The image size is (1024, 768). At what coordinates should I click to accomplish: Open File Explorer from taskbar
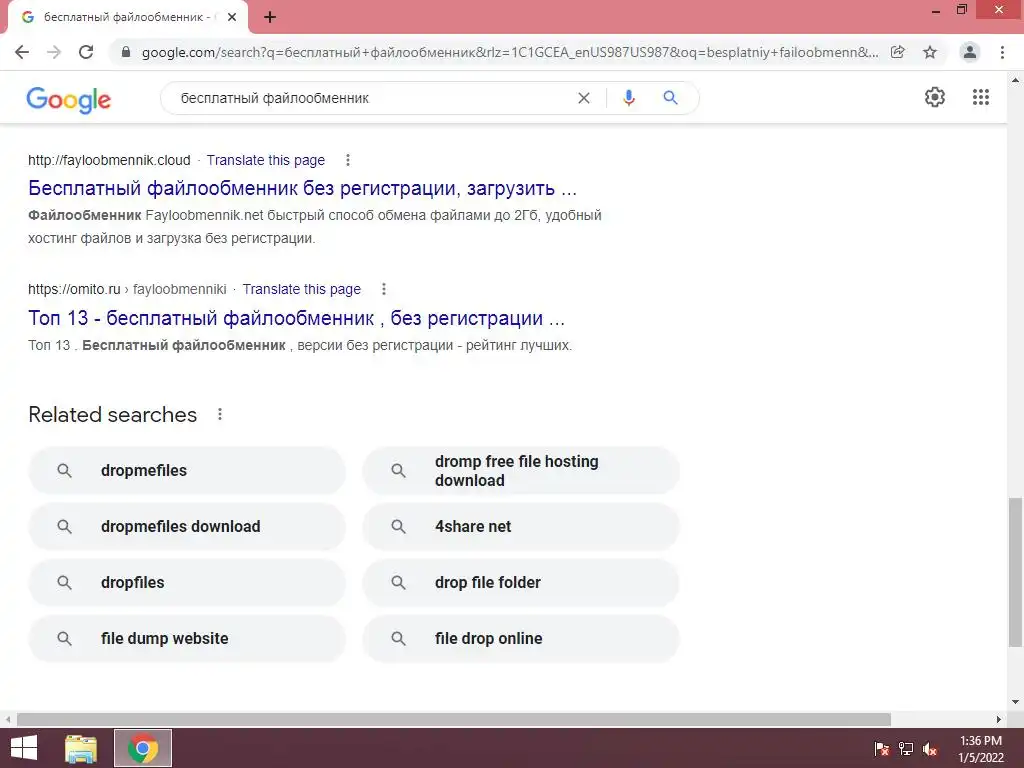click(x=81, y=748)
